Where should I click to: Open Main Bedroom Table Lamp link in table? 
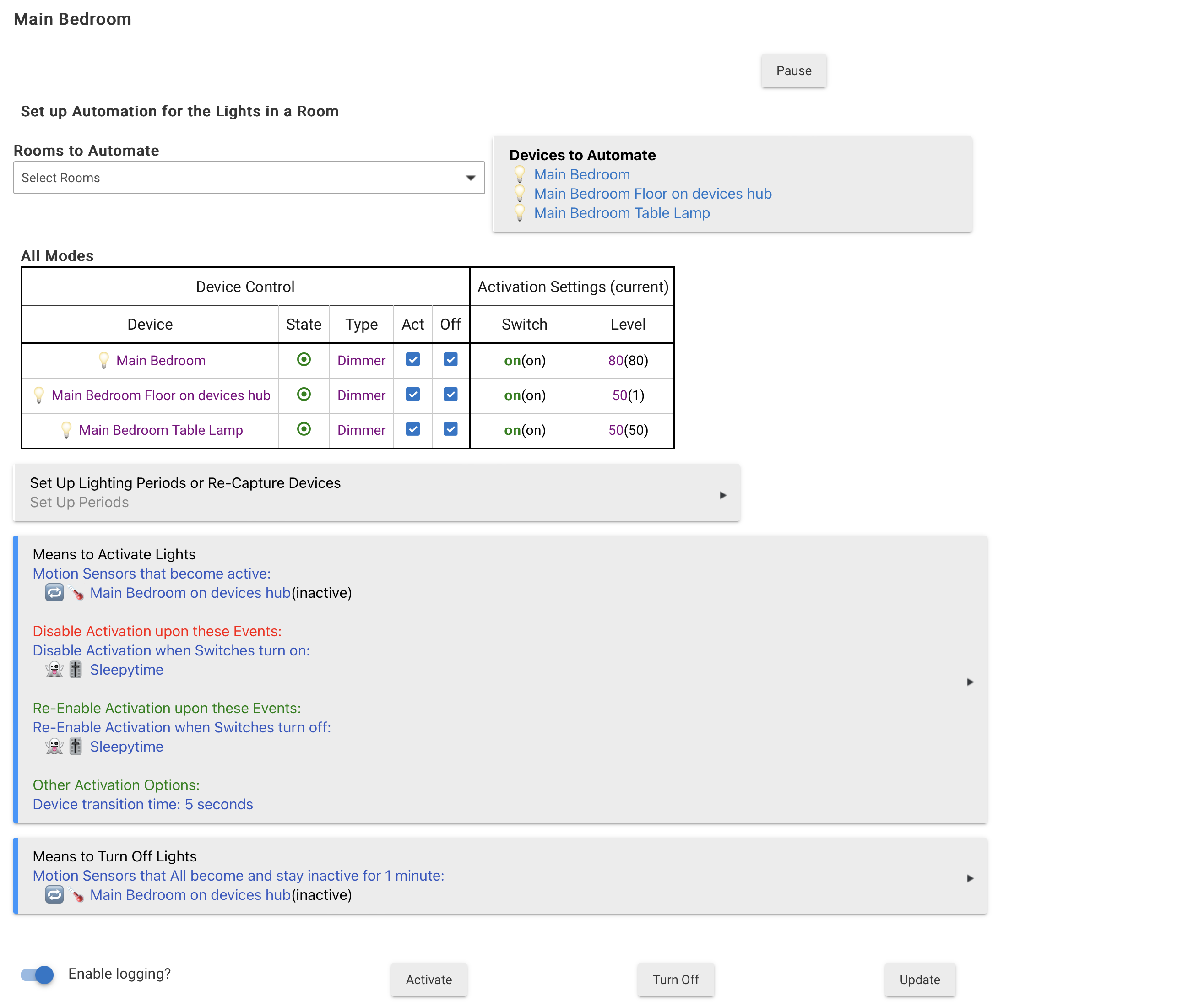click(161, 430)
